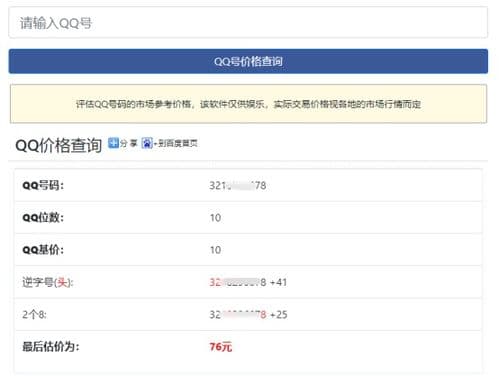The width and height of the screenshot is (499, 376).
Task: Click the QQ价格查询 heading
Action: coord(58,145)
